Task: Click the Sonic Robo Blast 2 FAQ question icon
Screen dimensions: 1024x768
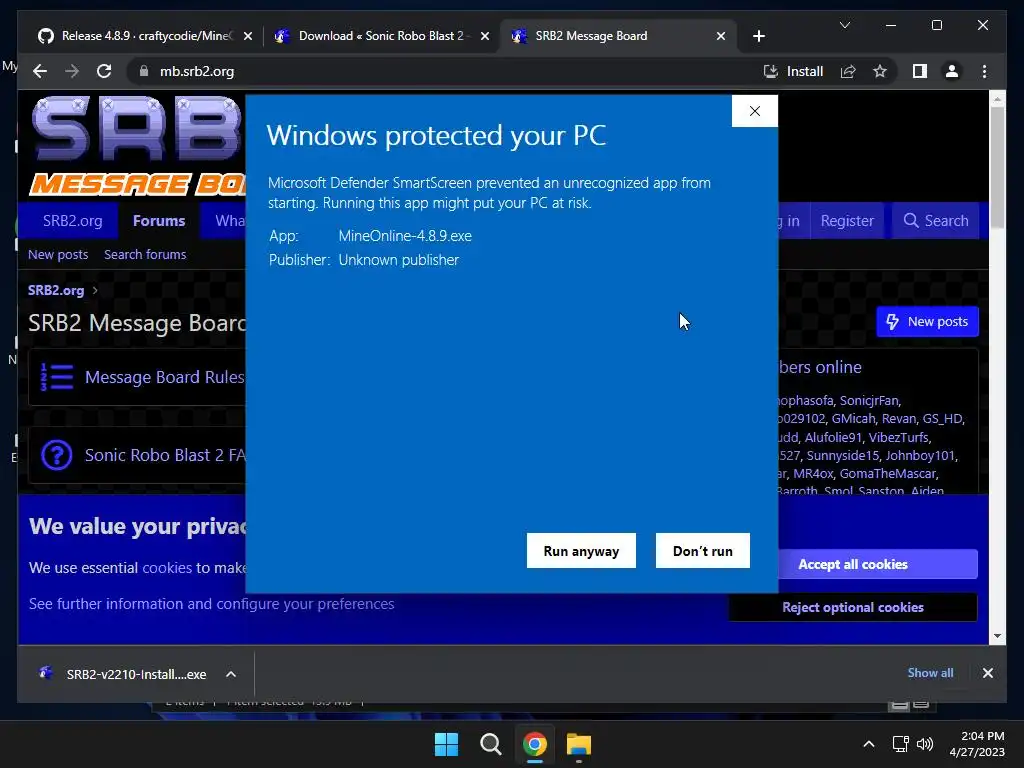Action: pyautogui.click(x=57, y=455)
